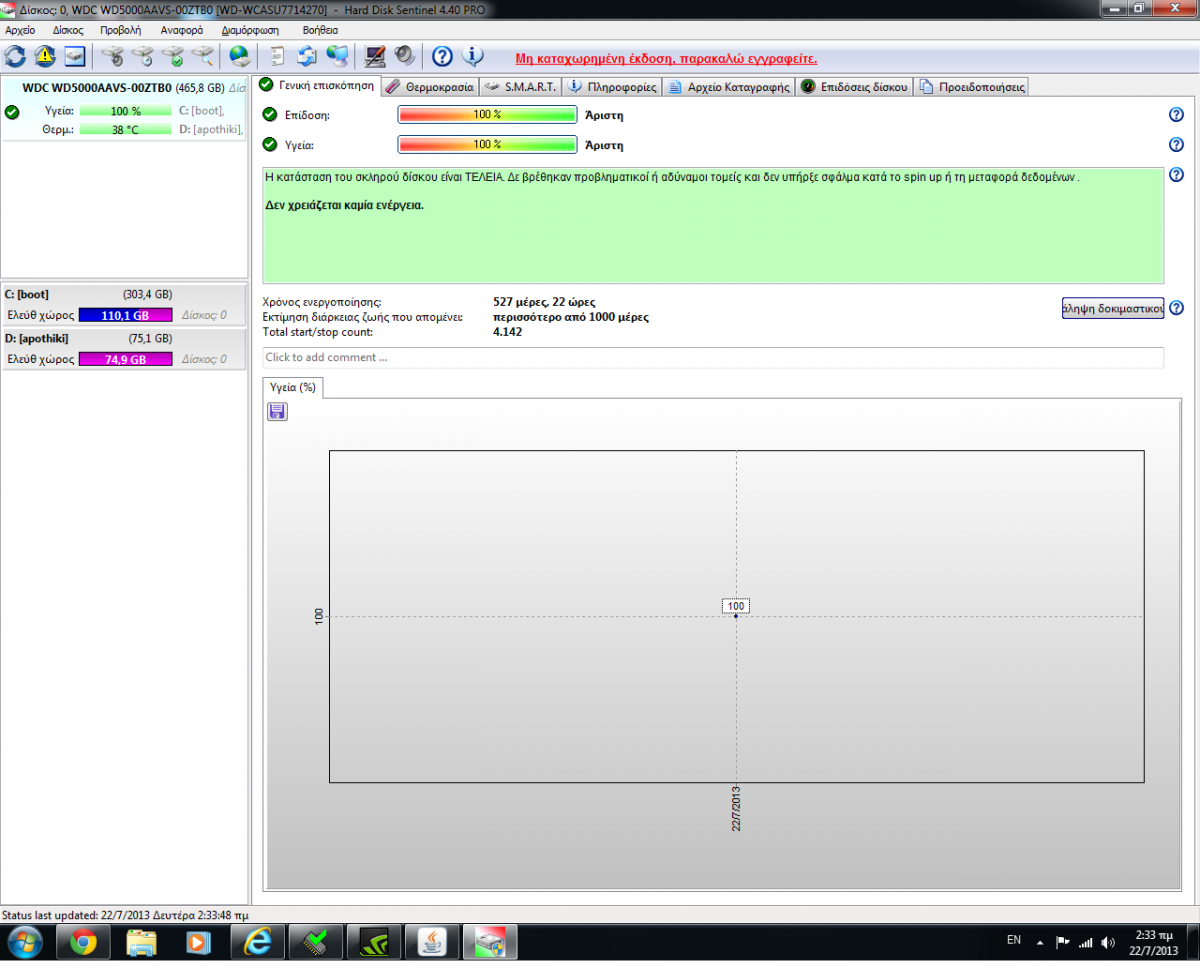Screen dimensions: 1200x968
Task: Open the Βοήθεια menu
Action: point(321,30)
